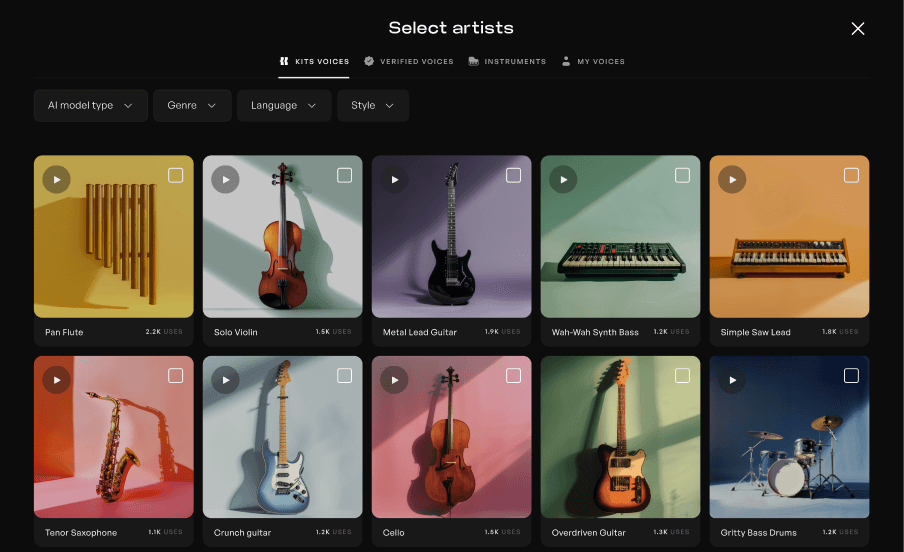Click the 'Solo Violin' name label

[x=236, y=332]
